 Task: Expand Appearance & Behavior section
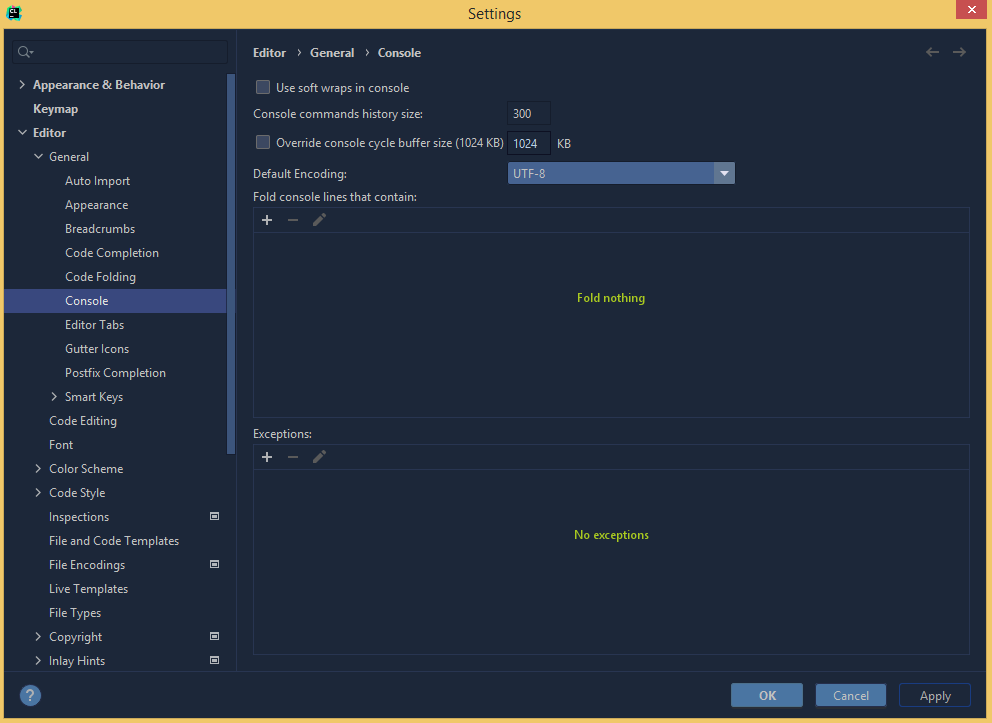pyautogui.click(x=22, y=85)
